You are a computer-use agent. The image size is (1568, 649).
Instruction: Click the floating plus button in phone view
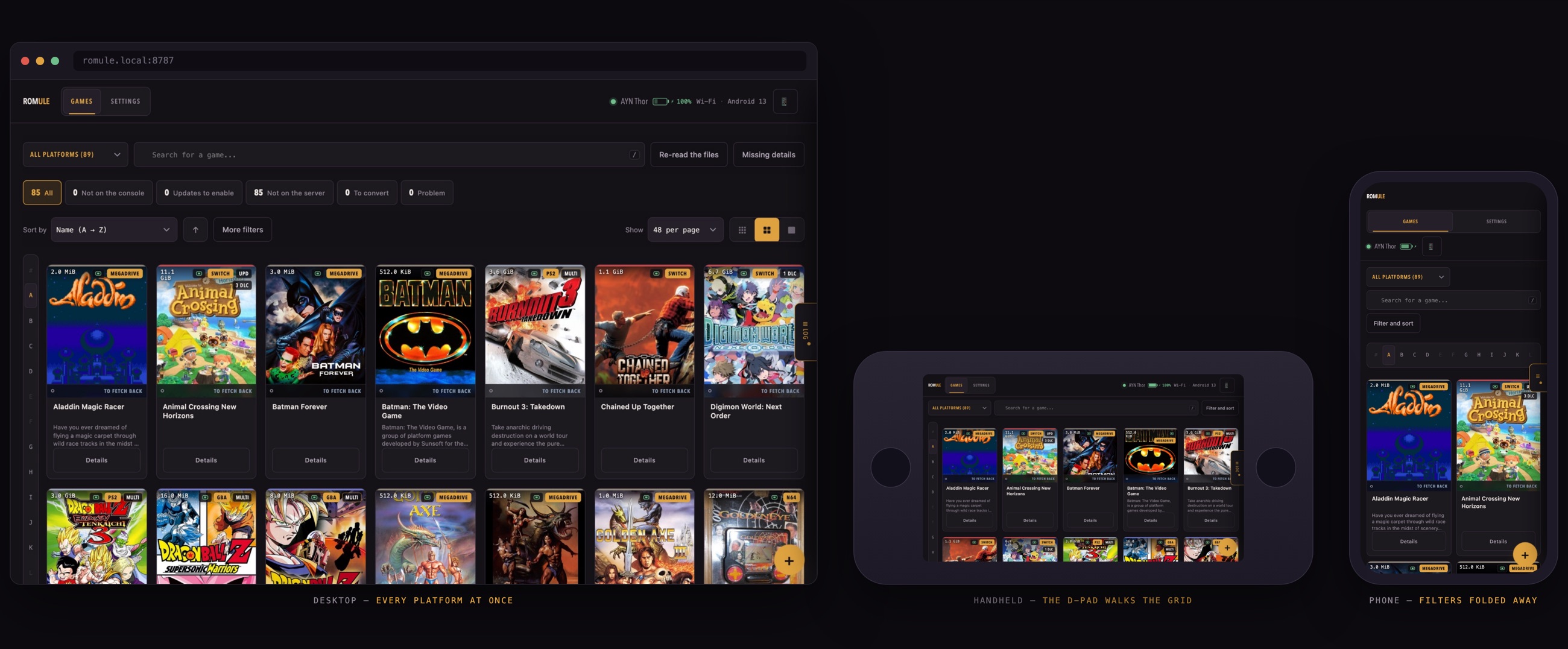pos(1525,556)
